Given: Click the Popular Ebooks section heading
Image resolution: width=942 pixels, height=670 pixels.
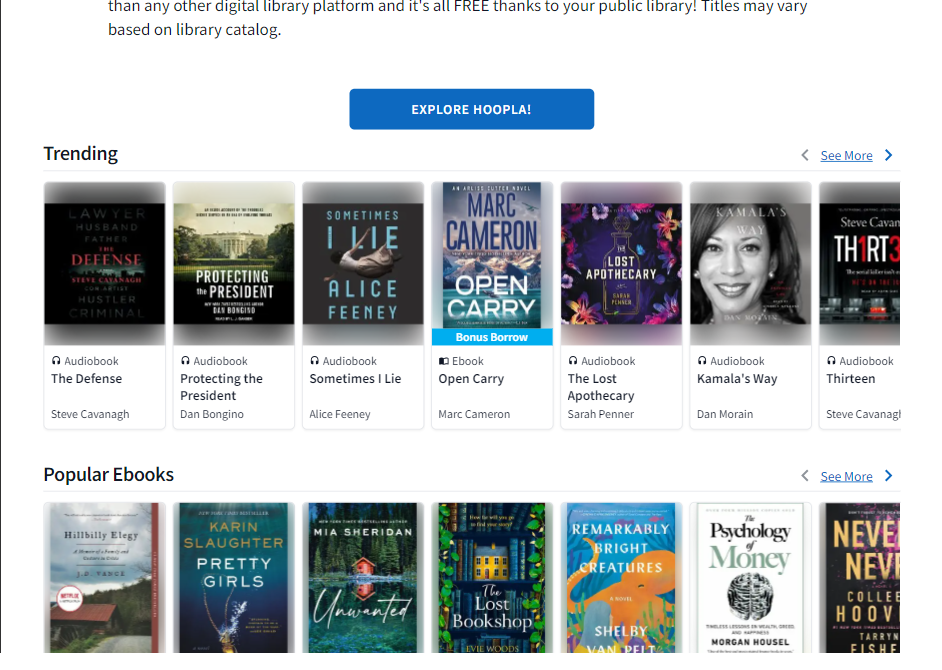Looking at the screenshot, I should pyautogui.click(x=109, y=475).
